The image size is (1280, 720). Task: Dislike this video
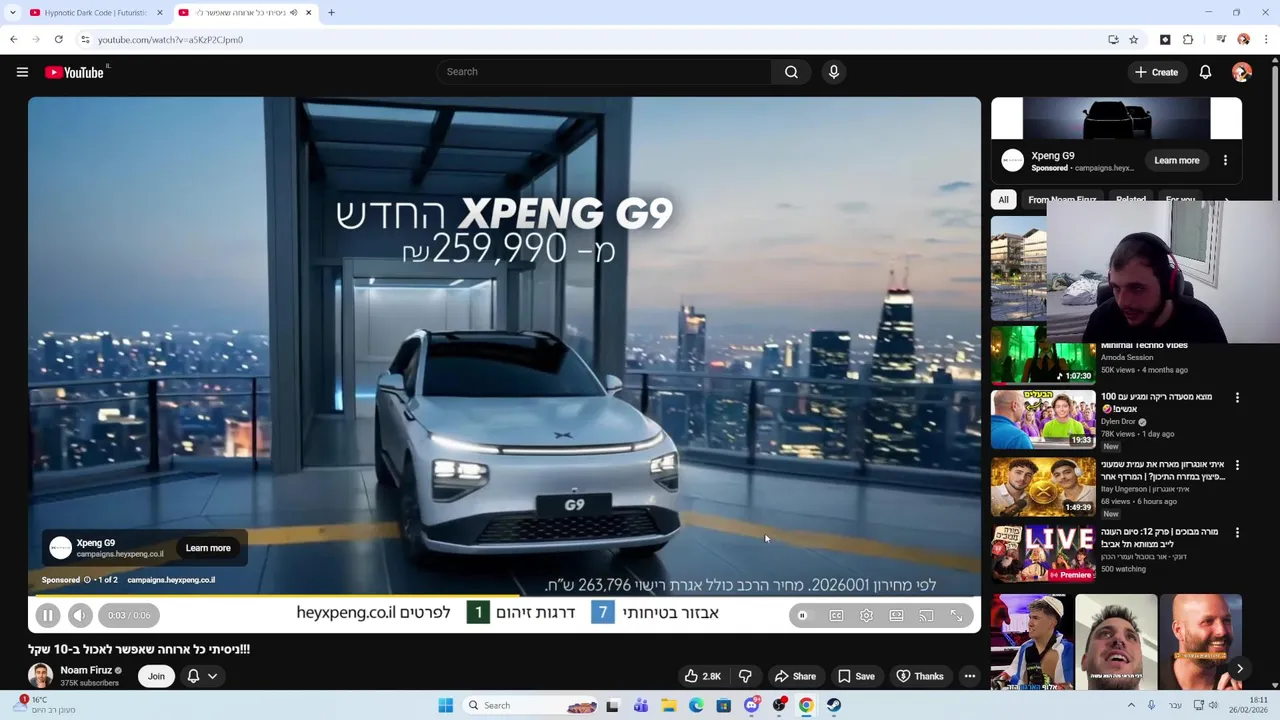point(745,676)
